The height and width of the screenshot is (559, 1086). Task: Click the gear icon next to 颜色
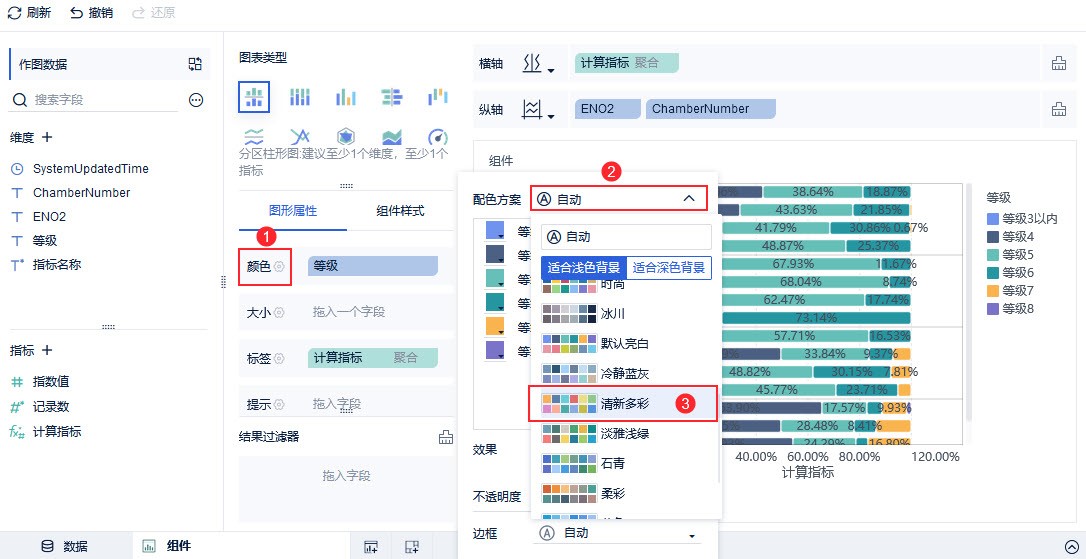click(x=279, y=267)
